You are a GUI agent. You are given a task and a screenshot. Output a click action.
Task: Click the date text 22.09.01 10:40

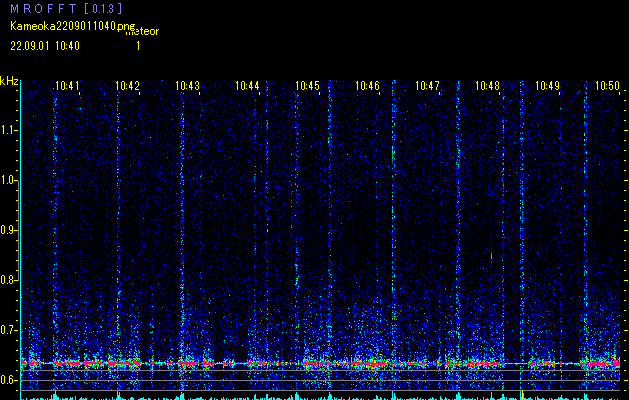(45, 46)
